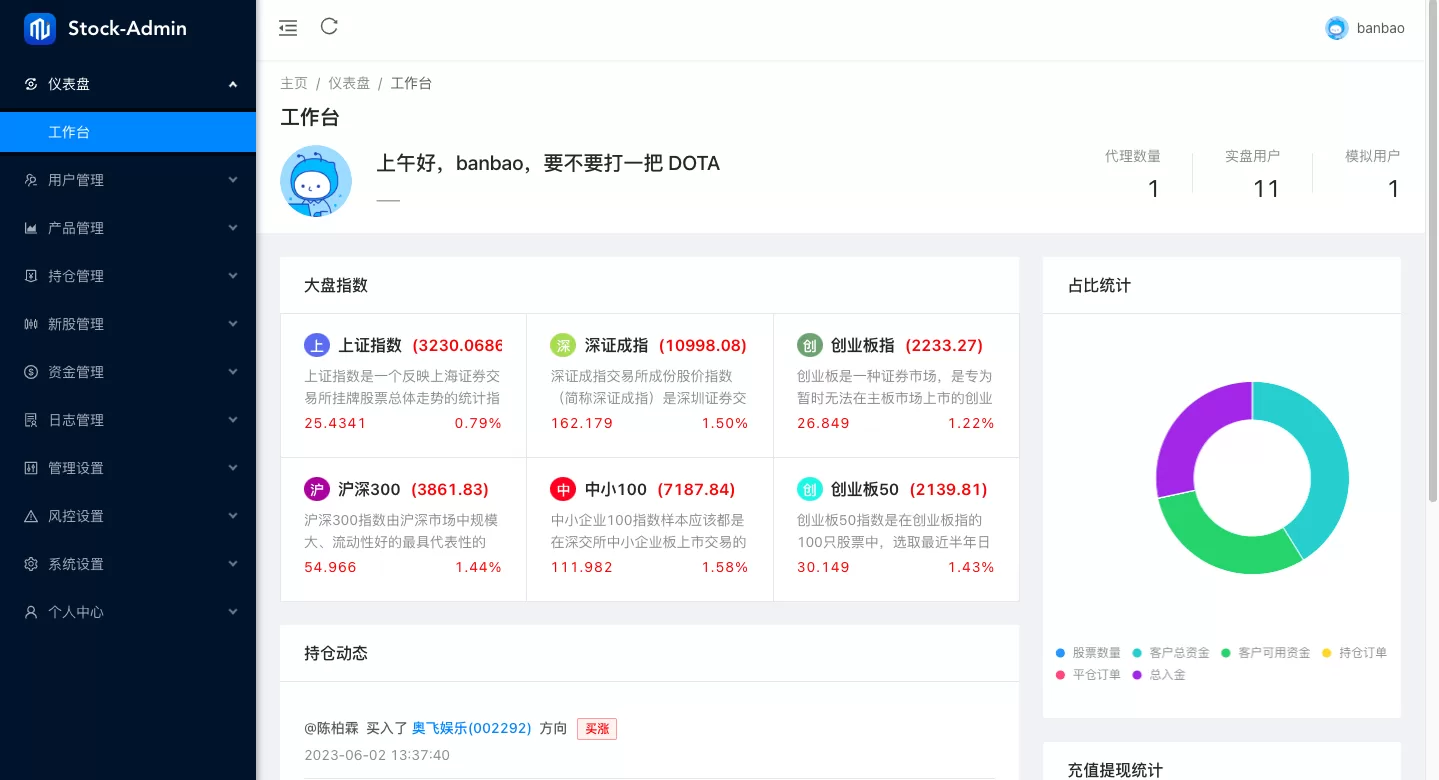
Task: Open the 个人中心 menu label
Action: (76, 612)
